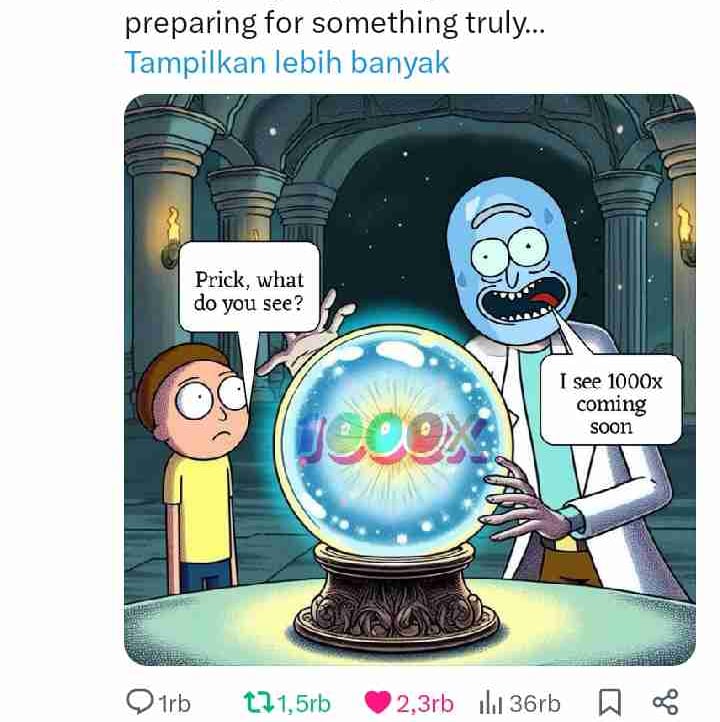Click the 1,5rb retweet count
The height and width of the screenshot is (722, 720).
[304, 704]
